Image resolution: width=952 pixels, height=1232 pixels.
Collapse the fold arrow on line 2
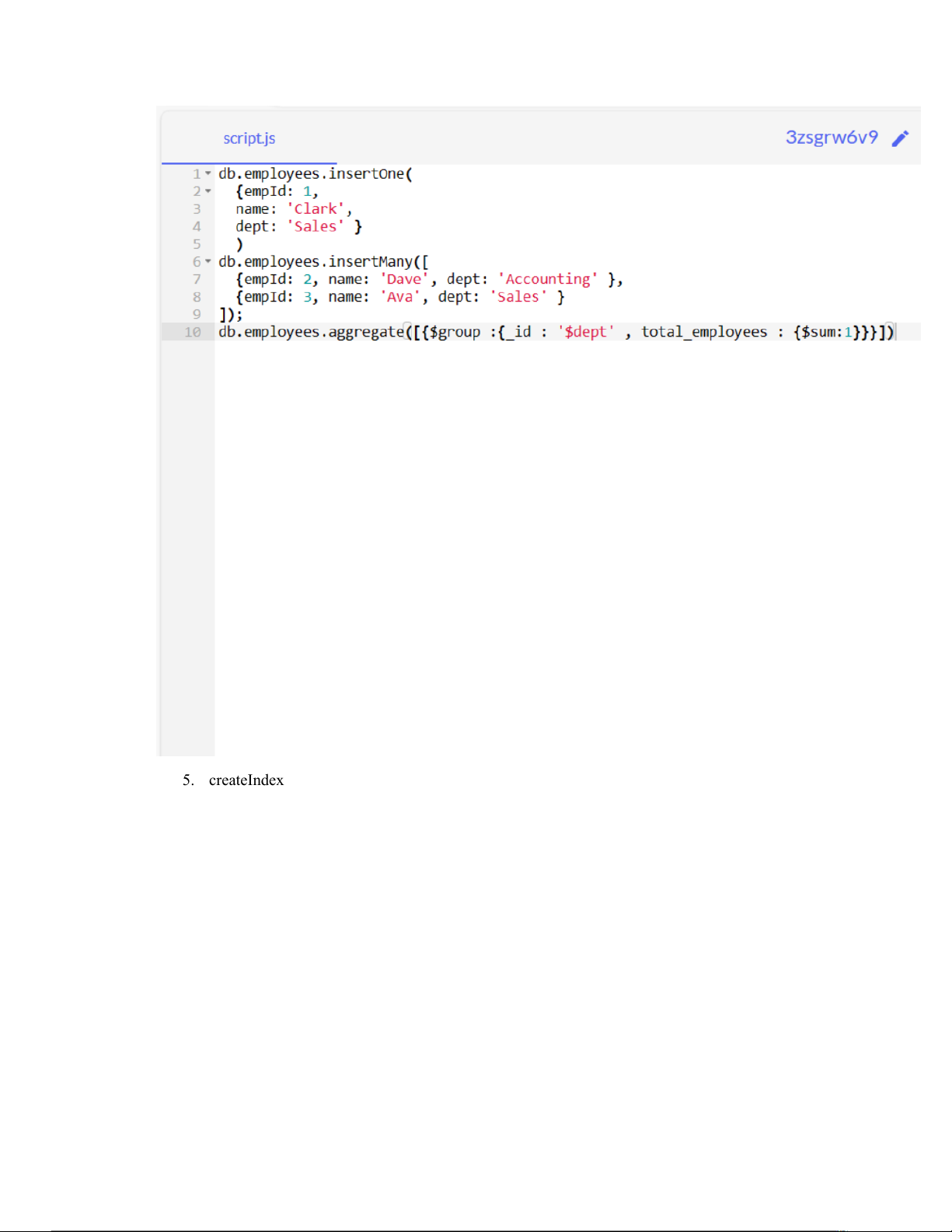click(208, 191)
